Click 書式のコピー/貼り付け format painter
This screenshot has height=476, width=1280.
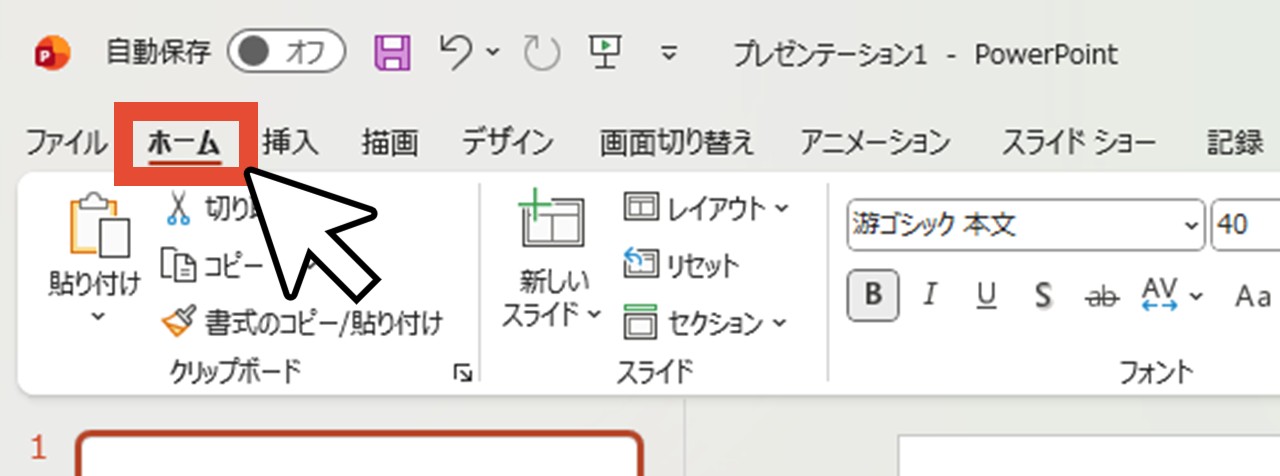click(302, 322)
